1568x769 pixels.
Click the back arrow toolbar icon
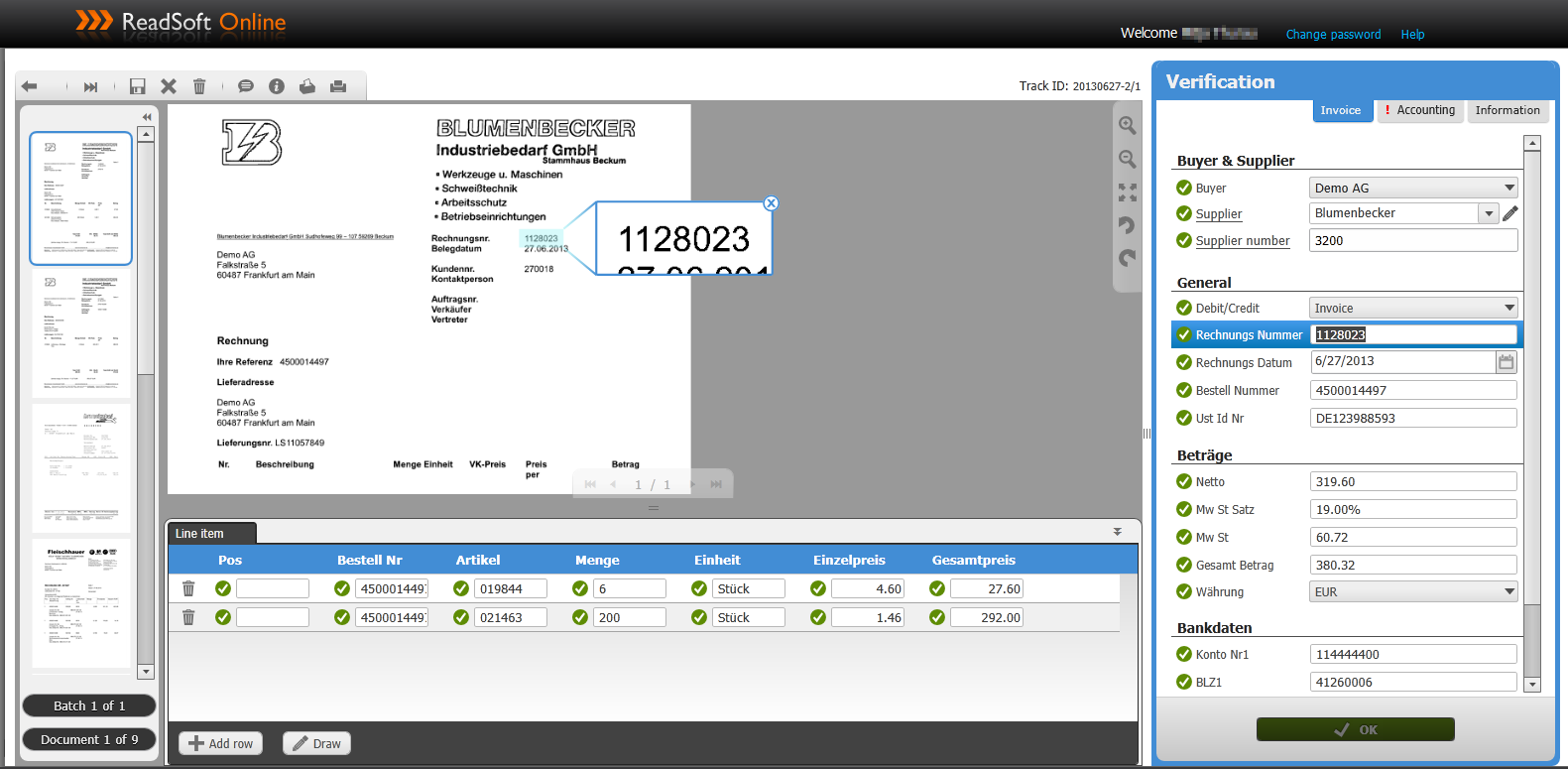(29, 86)
